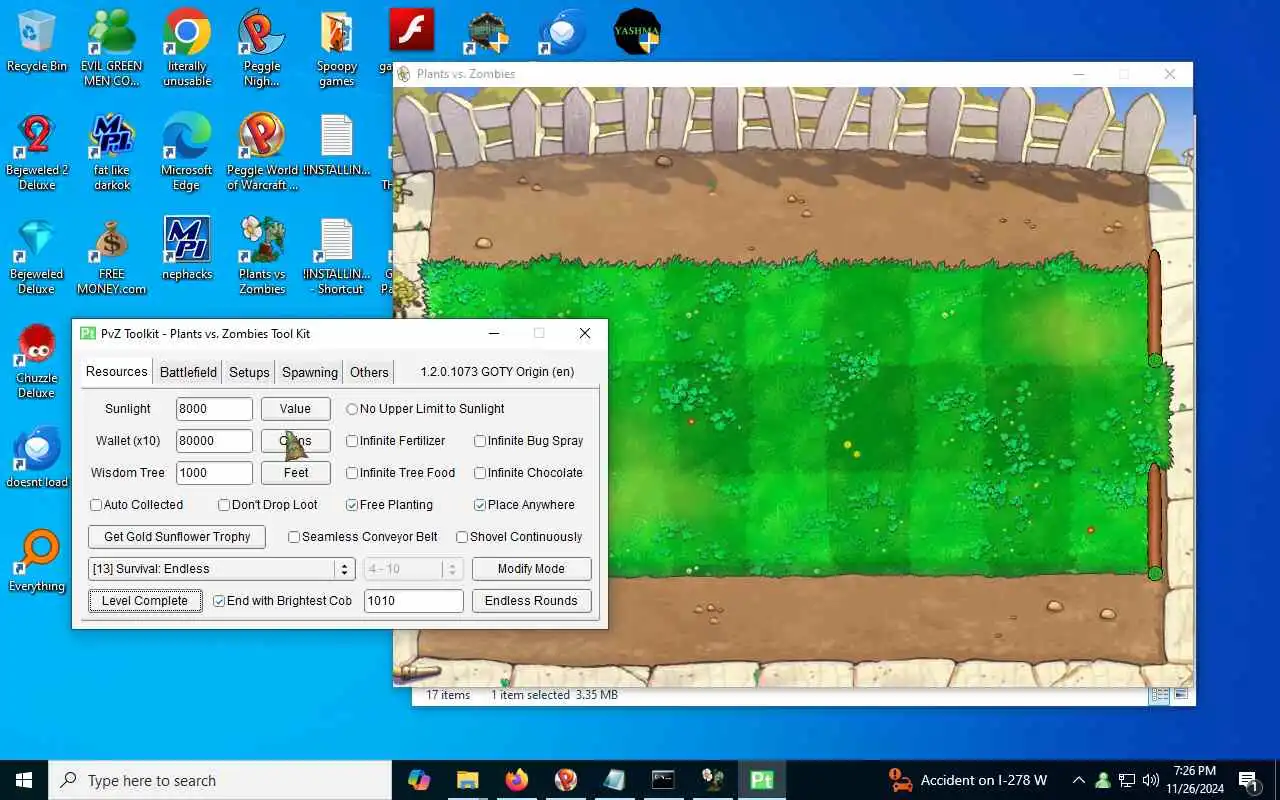This screenshot has height=800, width=1280.
Task: Open the File Explorer taskbar icon
Action: point(467,780)
